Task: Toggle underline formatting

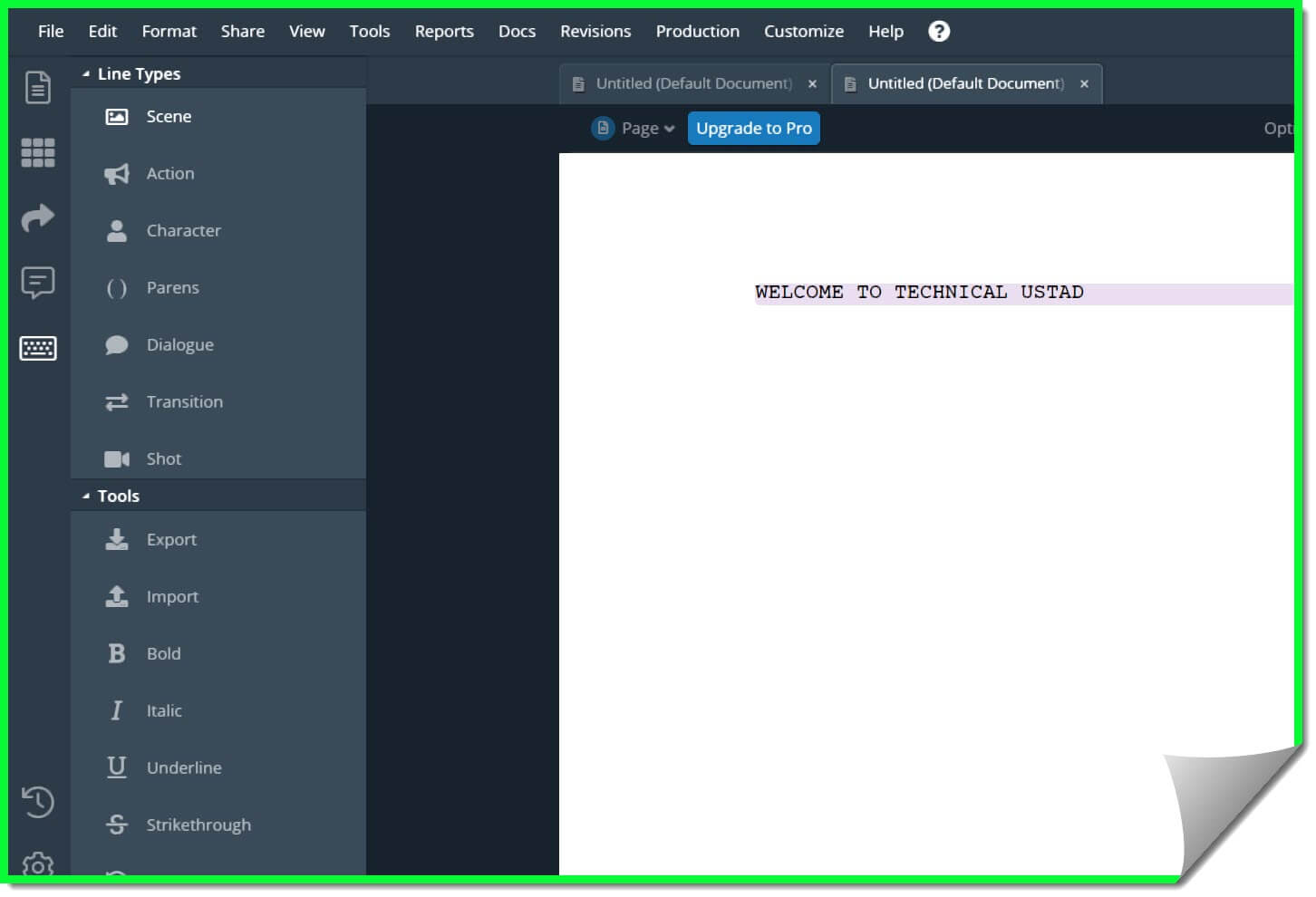Action: click(184, 767)
